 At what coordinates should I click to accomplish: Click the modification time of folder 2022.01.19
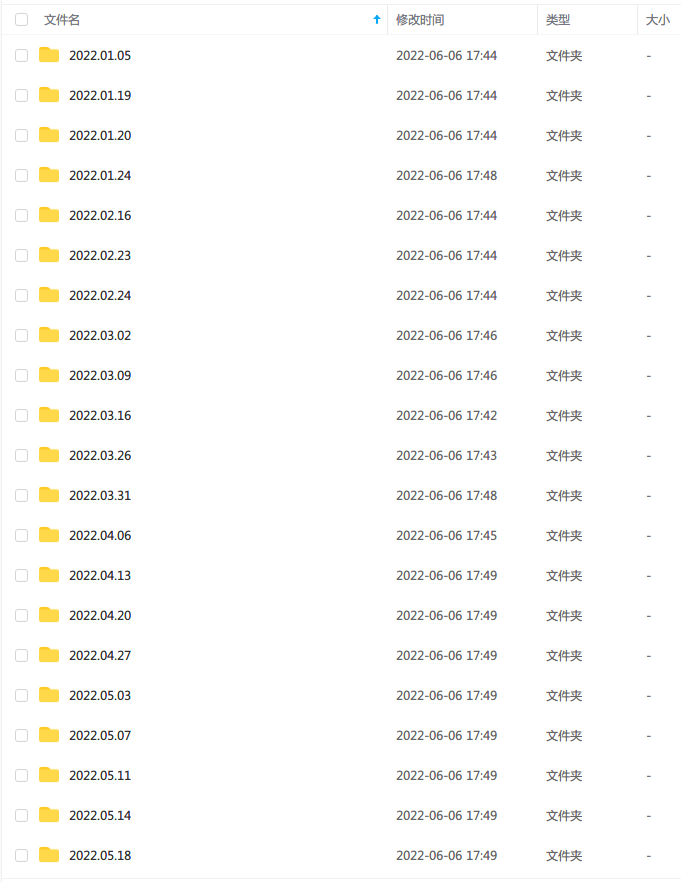point(446,95)
